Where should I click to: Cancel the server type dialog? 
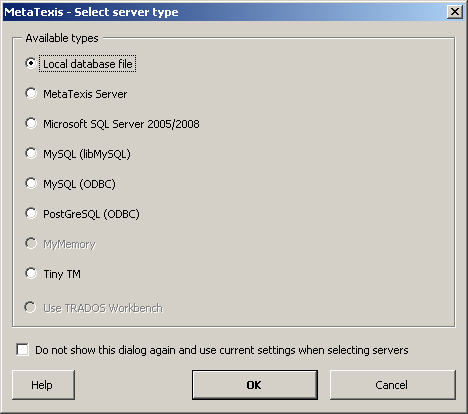point(393,385)
